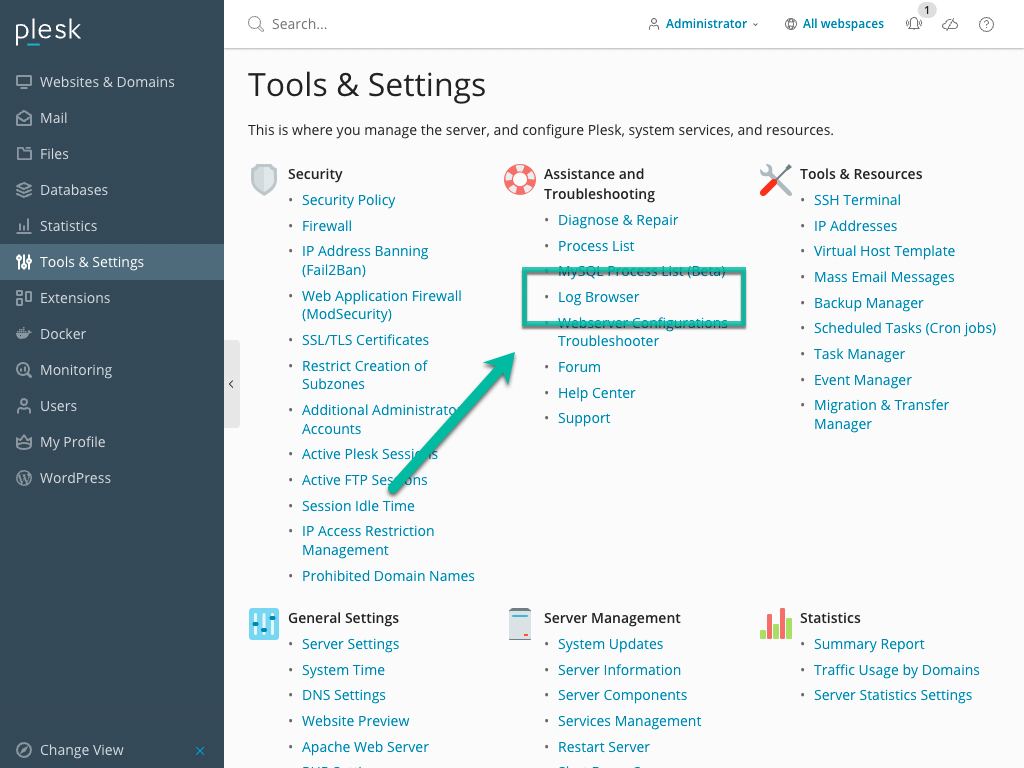Open the All webspaces selector
This screenshot has height=768, width=1024.
pyautogui.click(x=834, y=24)
